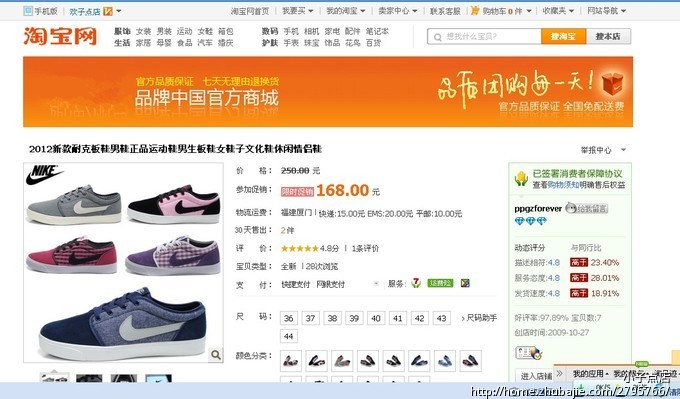The height and width of the screenshot is (399, 680).
Task: Select the blue shoe color option
Action: pyautogui.click(x=445, y=361)
